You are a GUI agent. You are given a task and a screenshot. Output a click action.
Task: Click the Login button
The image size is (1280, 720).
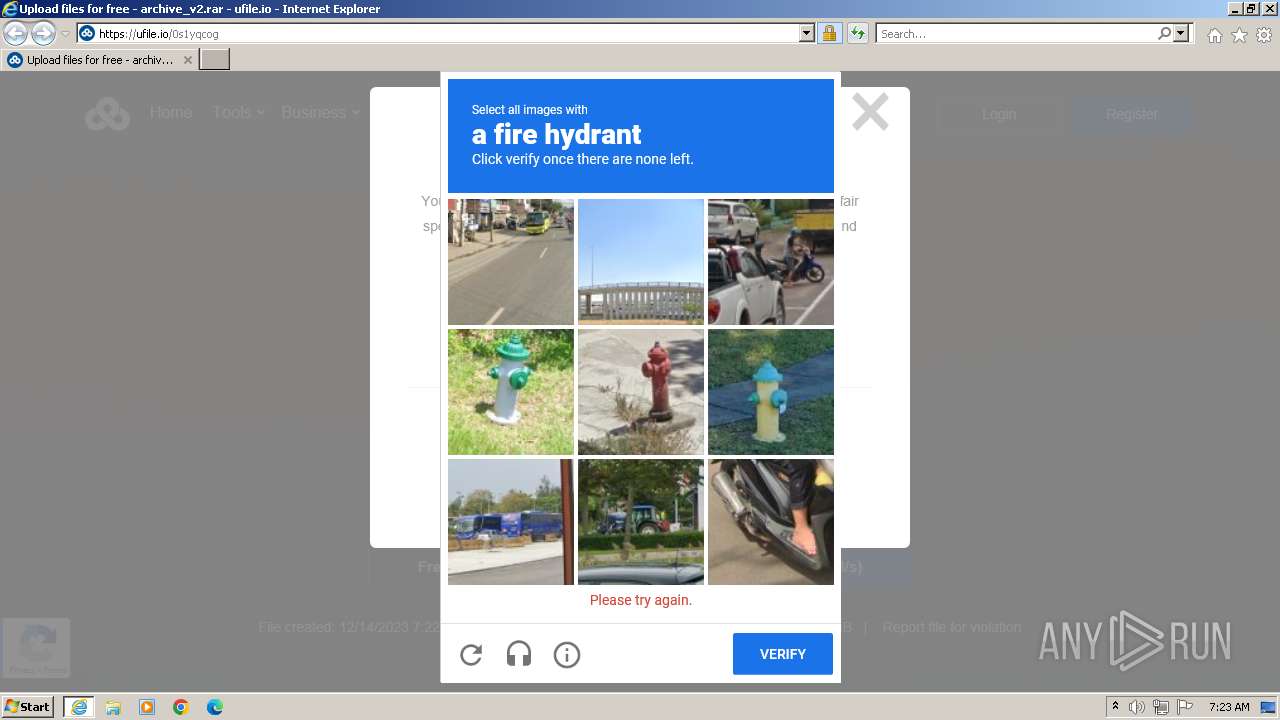point(999,114)
